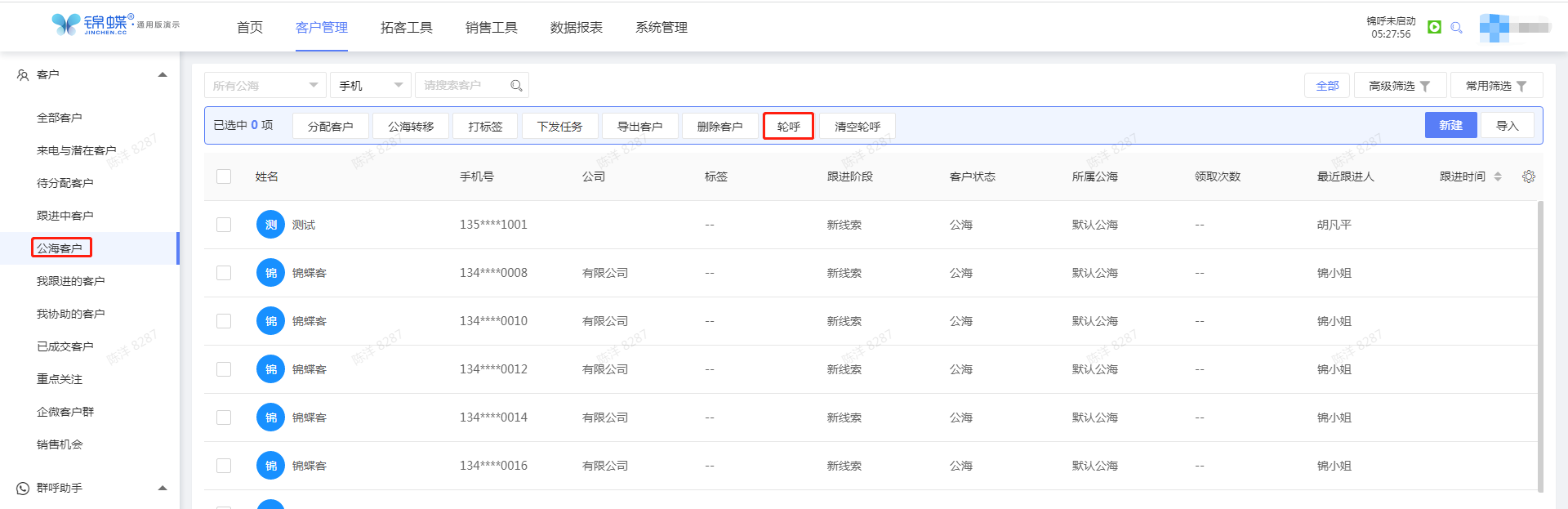The height and width of the screenshot is (509, 1568).
Task: Check the row with phone 134****0010
Action: pyautogui.click(x=224, y=321)
